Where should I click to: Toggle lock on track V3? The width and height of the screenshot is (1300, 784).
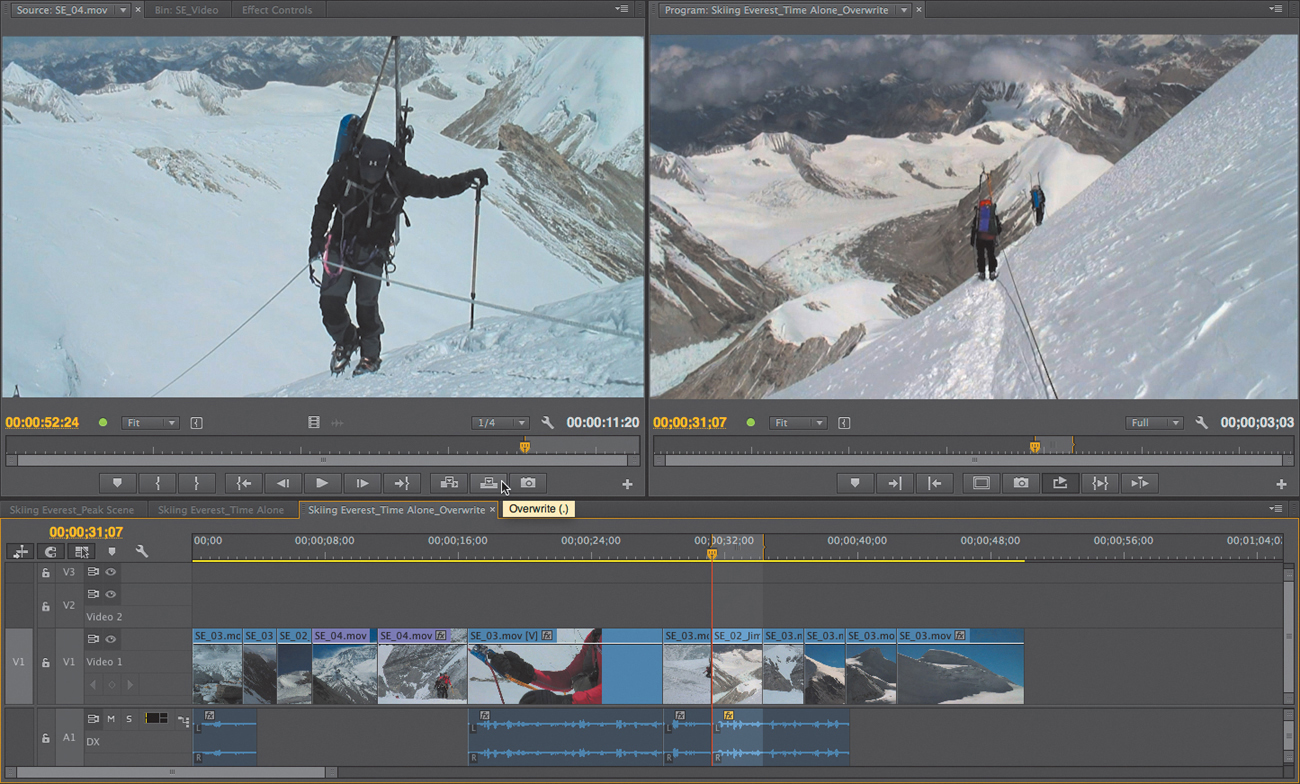click(x=45, y=573)
